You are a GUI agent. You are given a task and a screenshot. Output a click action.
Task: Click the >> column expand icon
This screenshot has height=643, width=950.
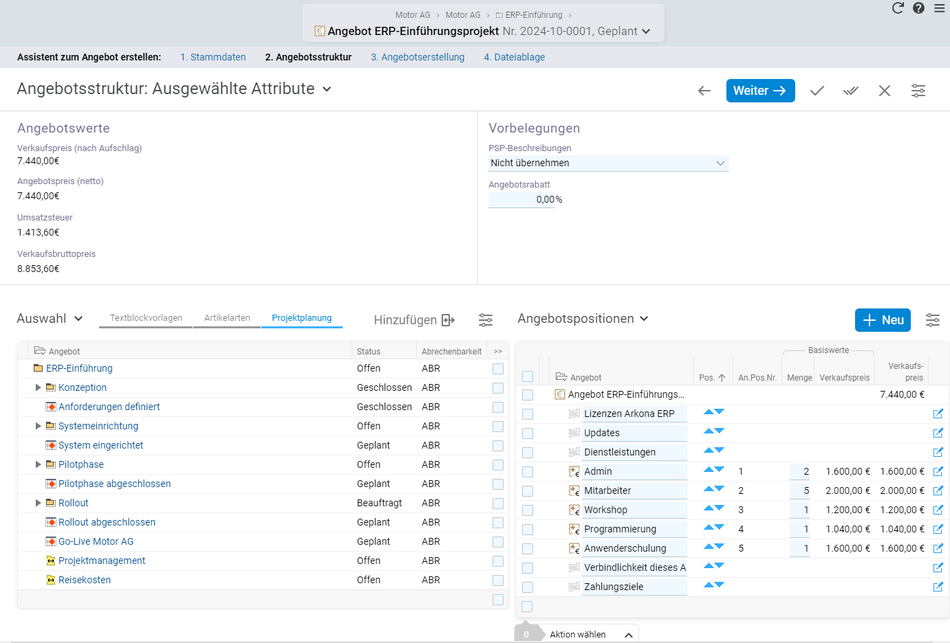pyautogui.click(x=497, y=351)
